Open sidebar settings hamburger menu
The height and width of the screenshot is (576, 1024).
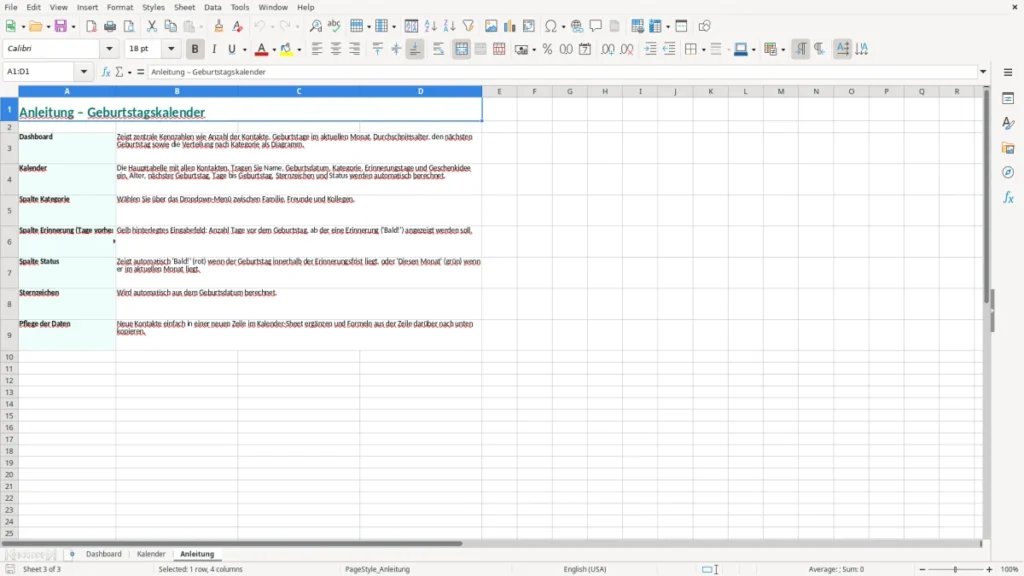tap(1008, 72)
